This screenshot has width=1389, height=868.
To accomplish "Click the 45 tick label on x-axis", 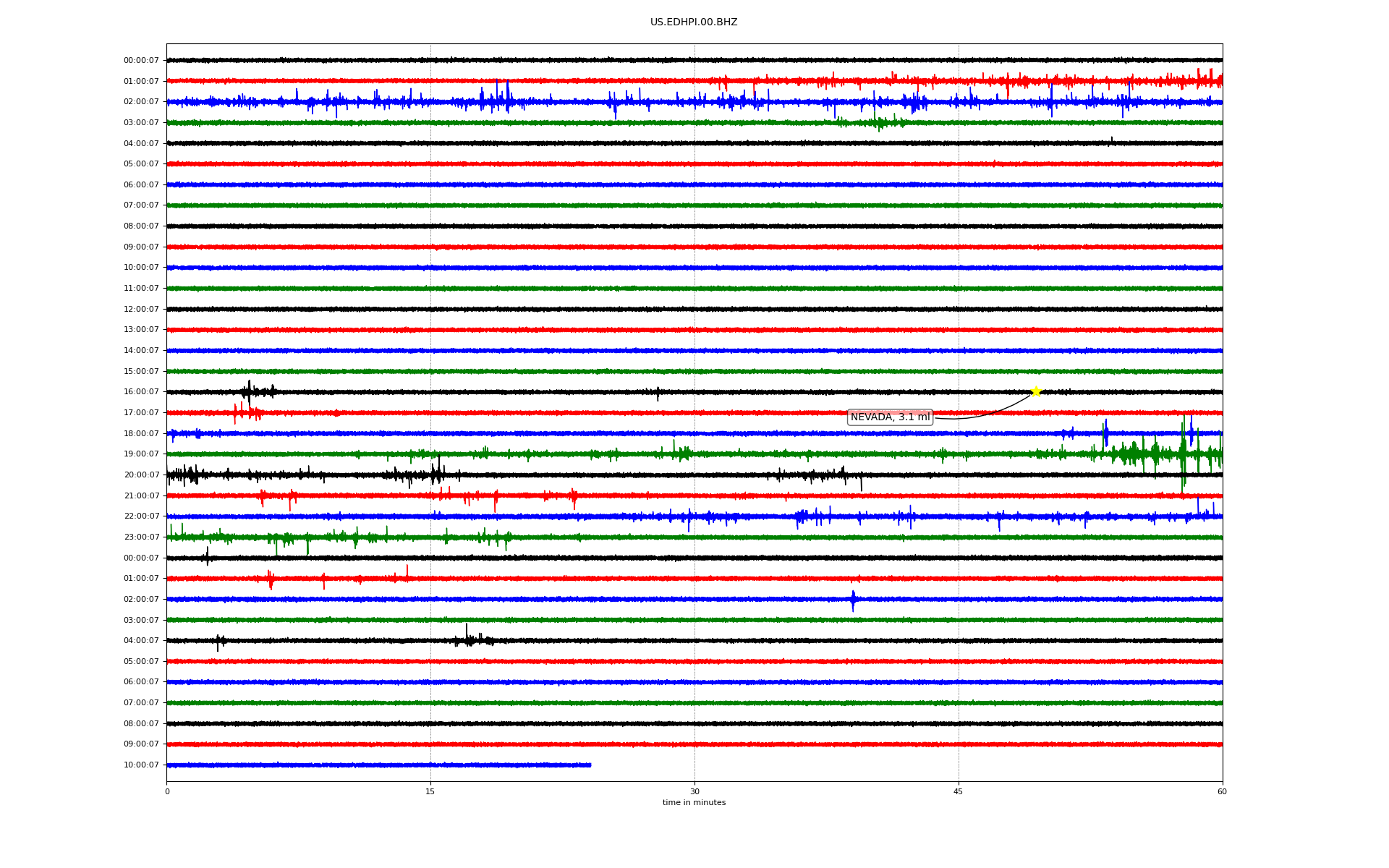I will 958,791.
